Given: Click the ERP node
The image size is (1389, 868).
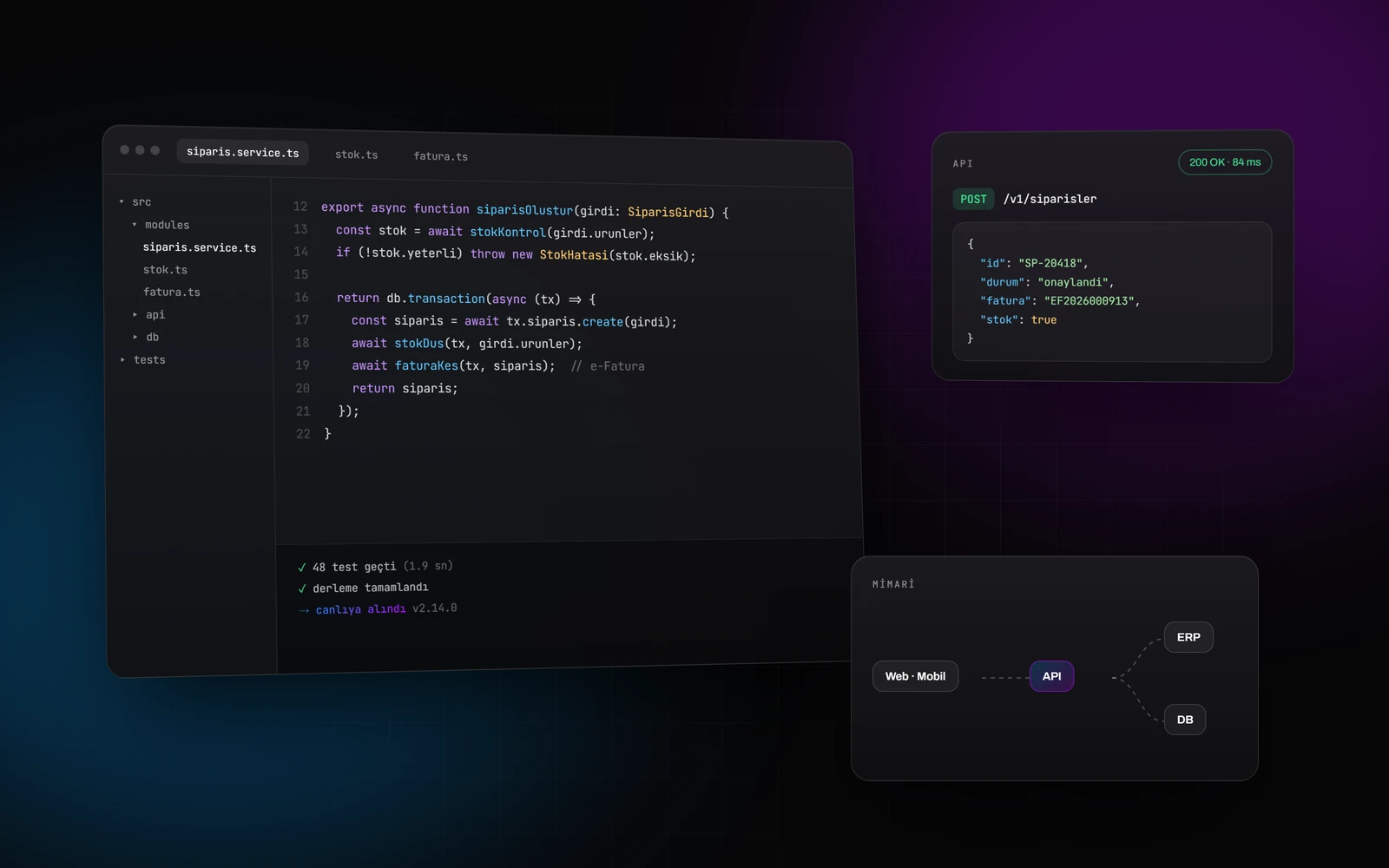Looking at the screenshot, I should click(1188, 637).
